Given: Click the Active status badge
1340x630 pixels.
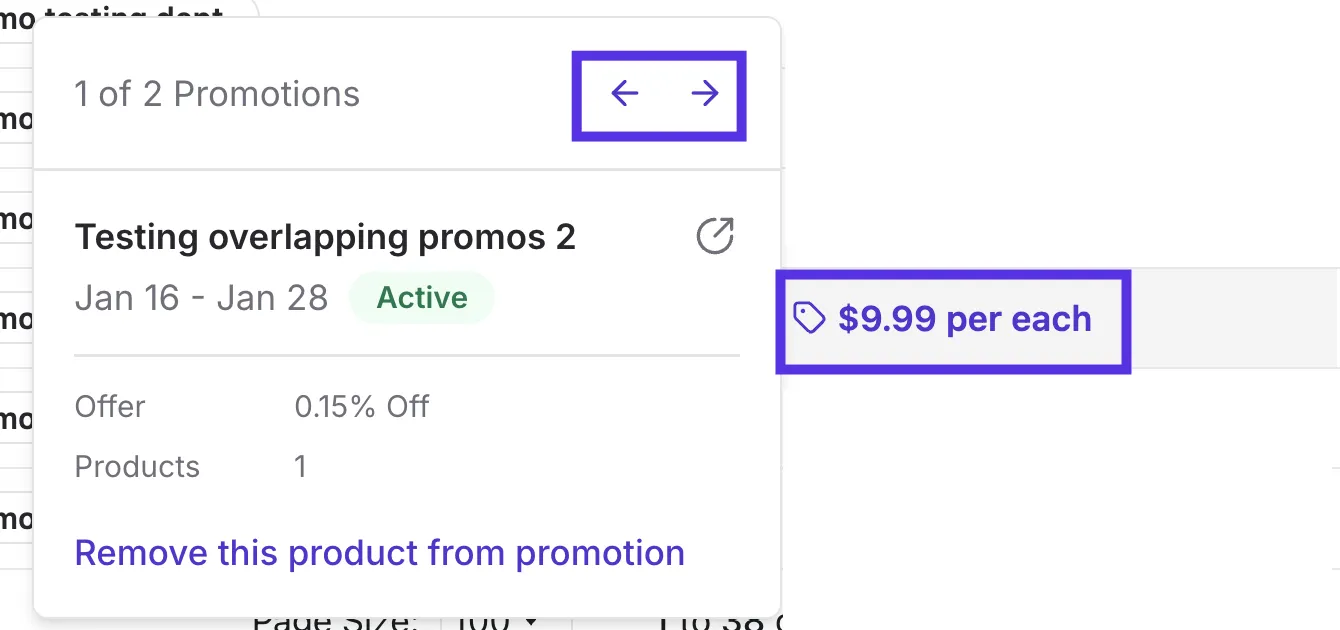Looking at the screenshot, I should pos(422,298).
